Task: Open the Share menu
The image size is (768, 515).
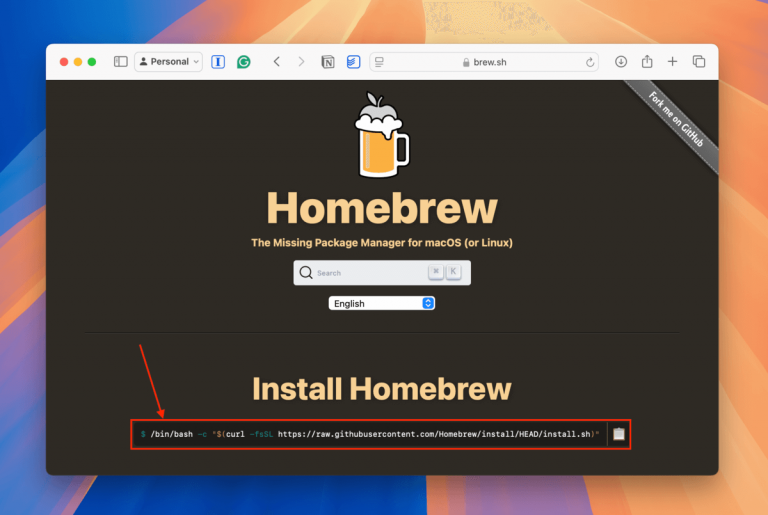Action: click(x=647, y=62)
